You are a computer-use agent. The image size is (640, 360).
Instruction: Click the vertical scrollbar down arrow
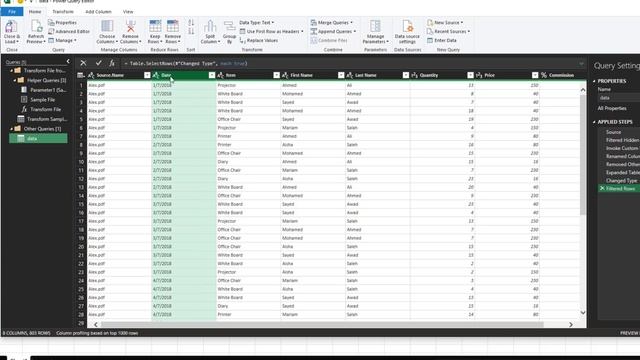583,313
